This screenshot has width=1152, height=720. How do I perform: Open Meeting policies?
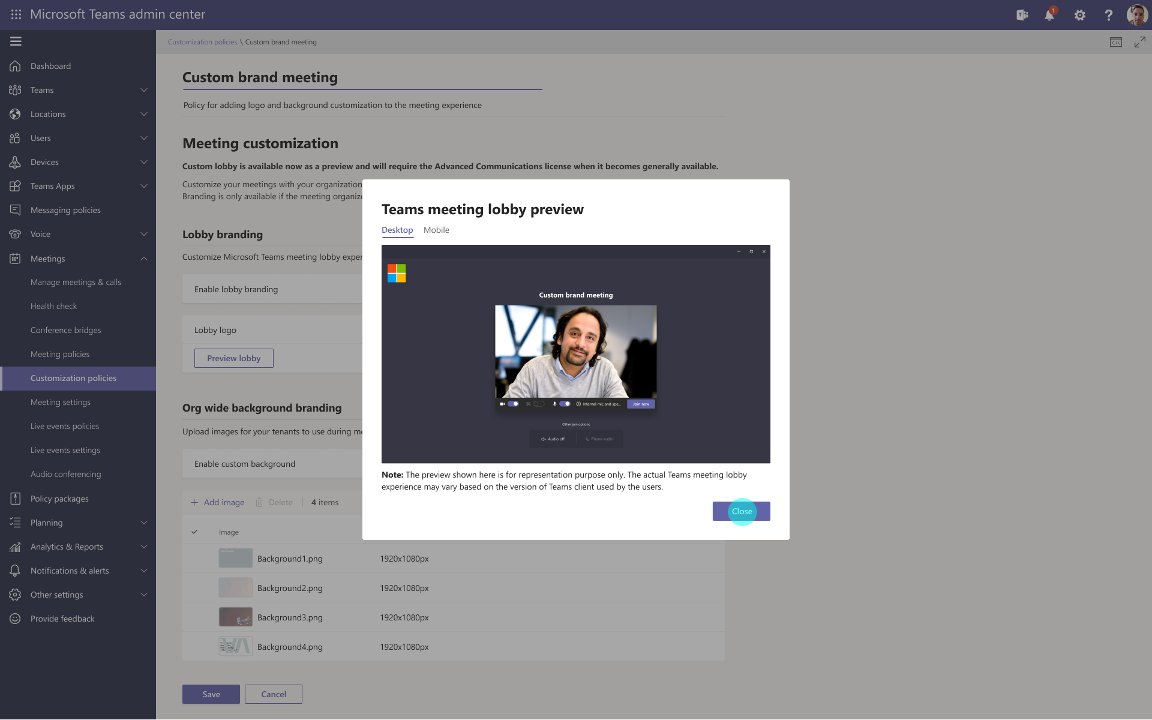pyautogui.click(x=60, y=354)
